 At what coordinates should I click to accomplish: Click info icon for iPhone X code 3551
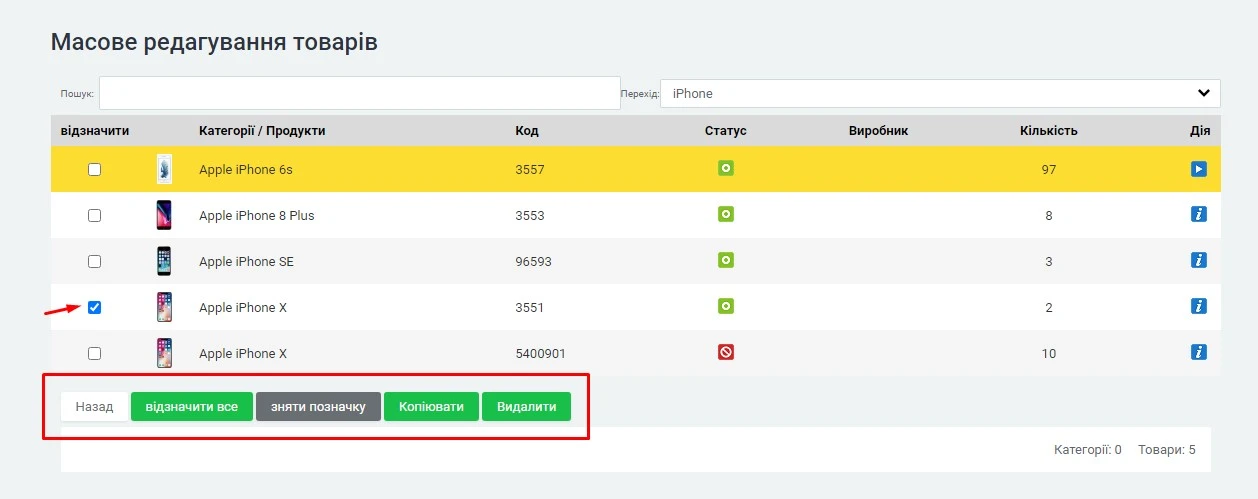tap(1199, 307)
